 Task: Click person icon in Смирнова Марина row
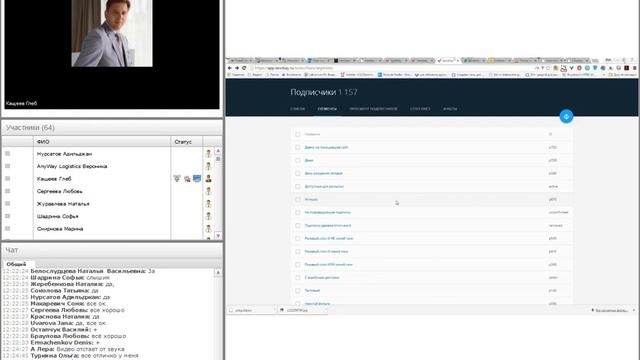(209, 229)
